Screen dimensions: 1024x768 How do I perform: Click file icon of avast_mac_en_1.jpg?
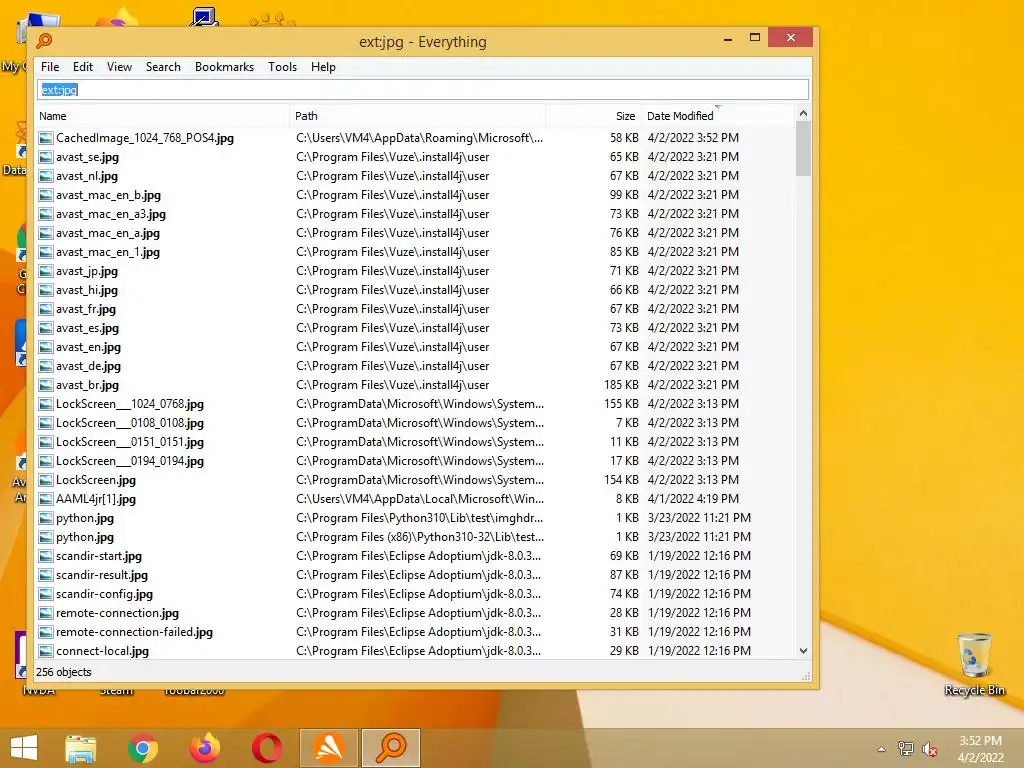click(45, 251)
